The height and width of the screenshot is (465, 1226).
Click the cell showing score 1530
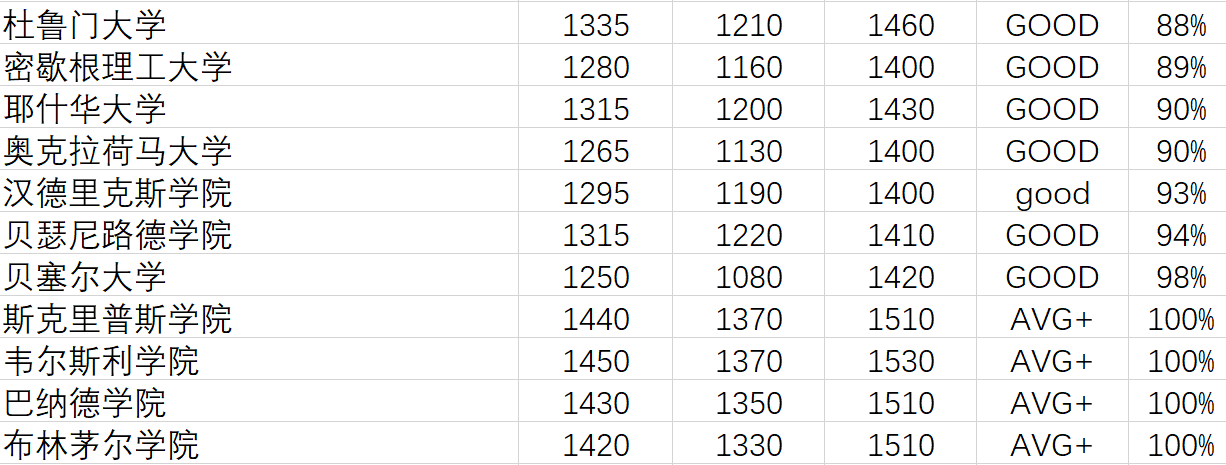[901, 361]
